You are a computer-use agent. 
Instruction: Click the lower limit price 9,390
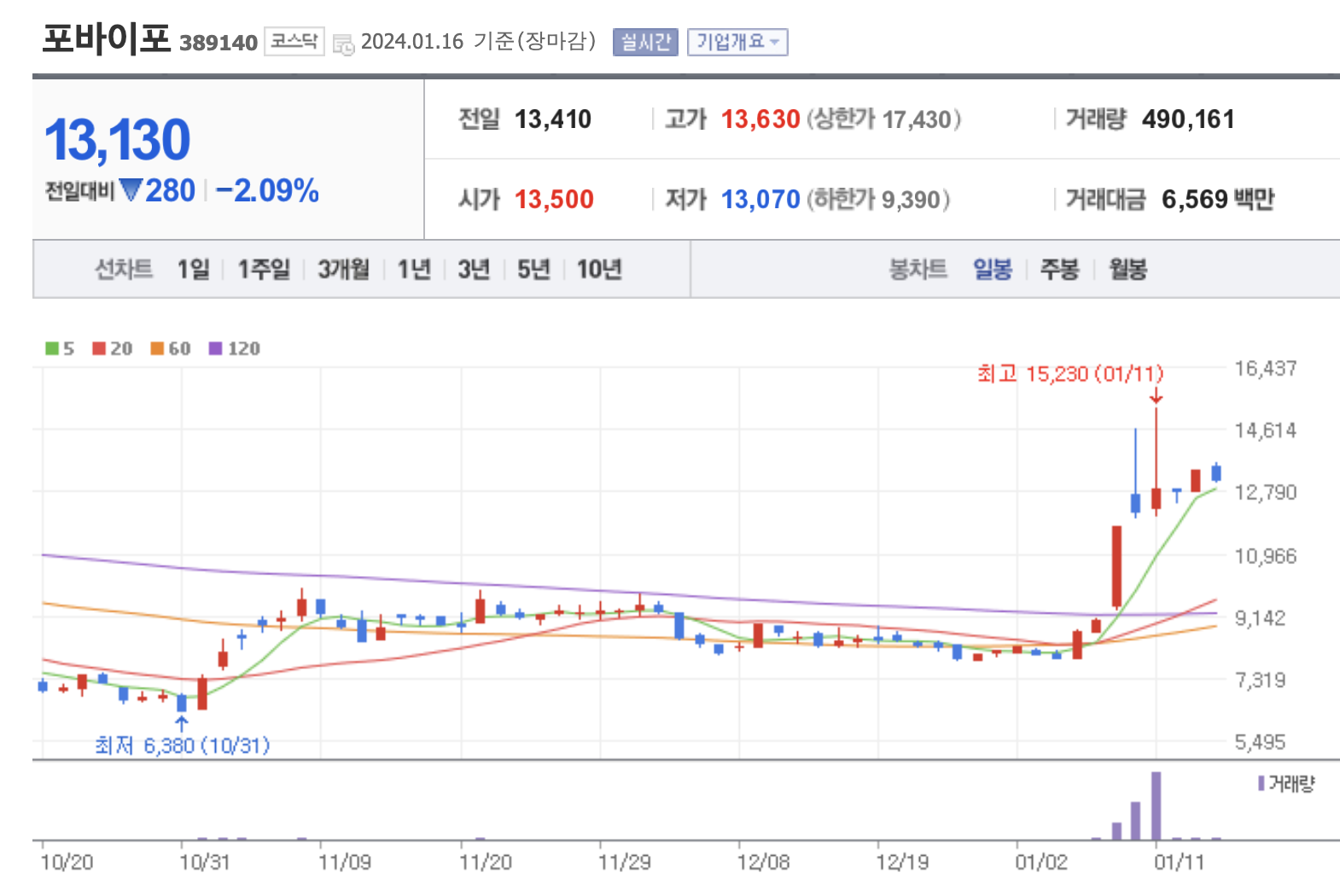pos(910,200)
